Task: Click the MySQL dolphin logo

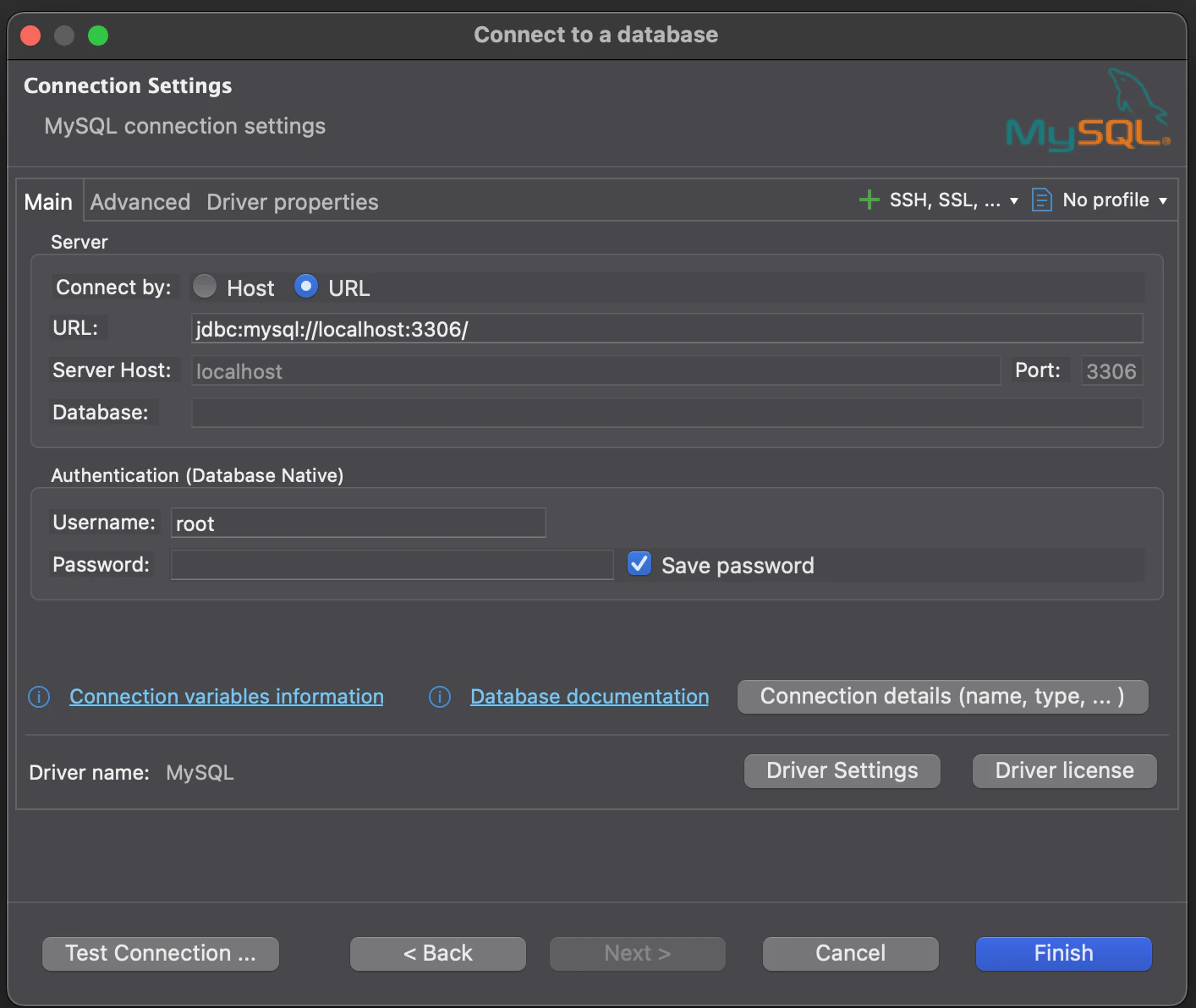Action: coord(1089,110)
